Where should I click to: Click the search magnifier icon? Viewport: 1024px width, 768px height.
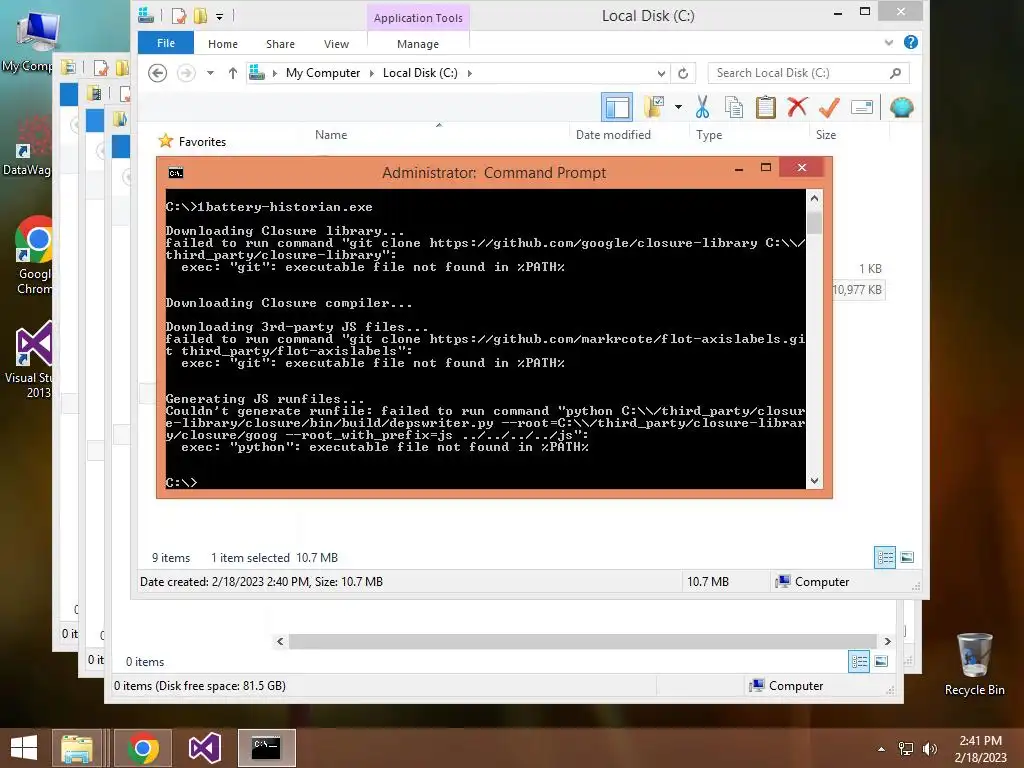coord(895,73)
